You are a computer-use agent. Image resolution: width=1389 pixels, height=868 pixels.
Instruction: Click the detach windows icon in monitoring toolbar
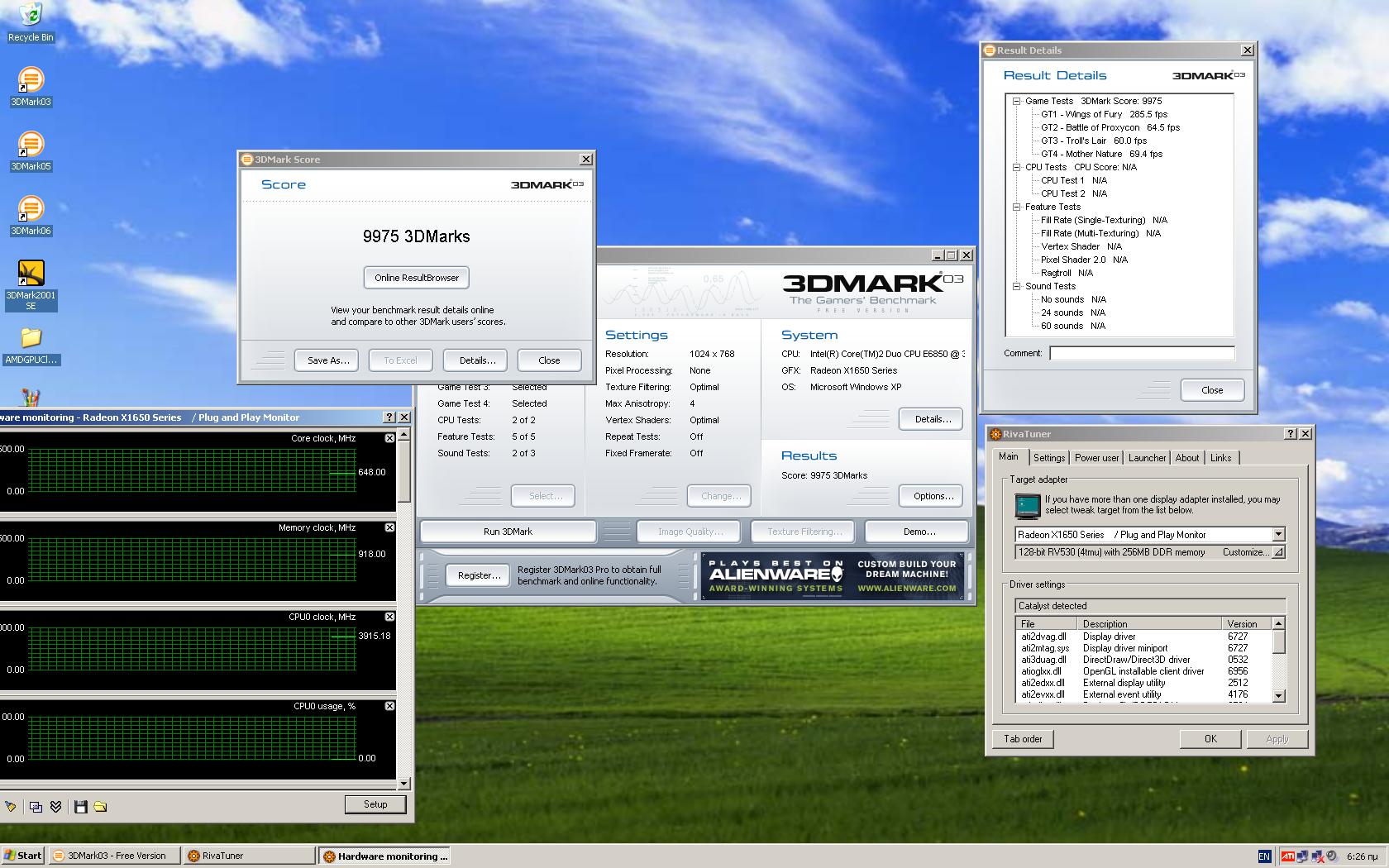click(x=36, y=807)
